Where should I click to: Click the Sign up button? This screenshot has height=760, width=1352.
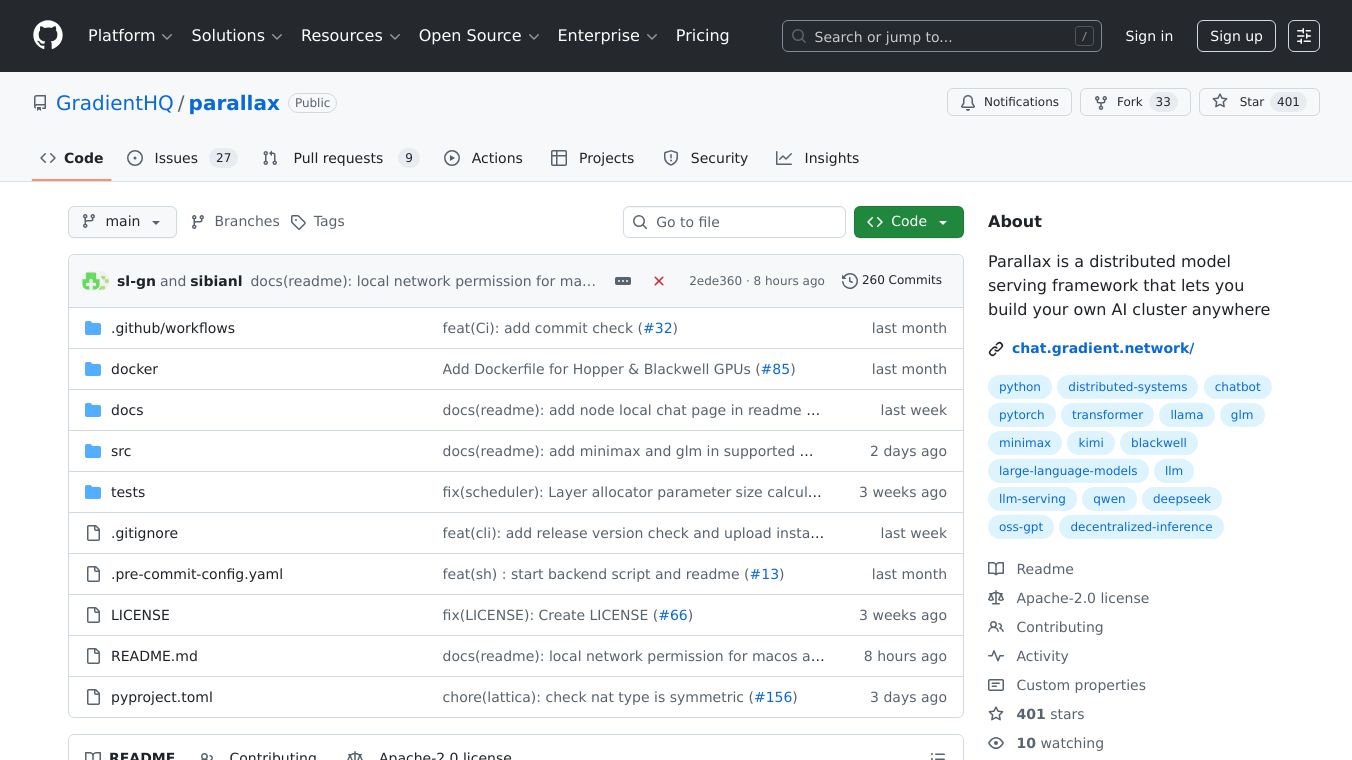pos(1236,36)
